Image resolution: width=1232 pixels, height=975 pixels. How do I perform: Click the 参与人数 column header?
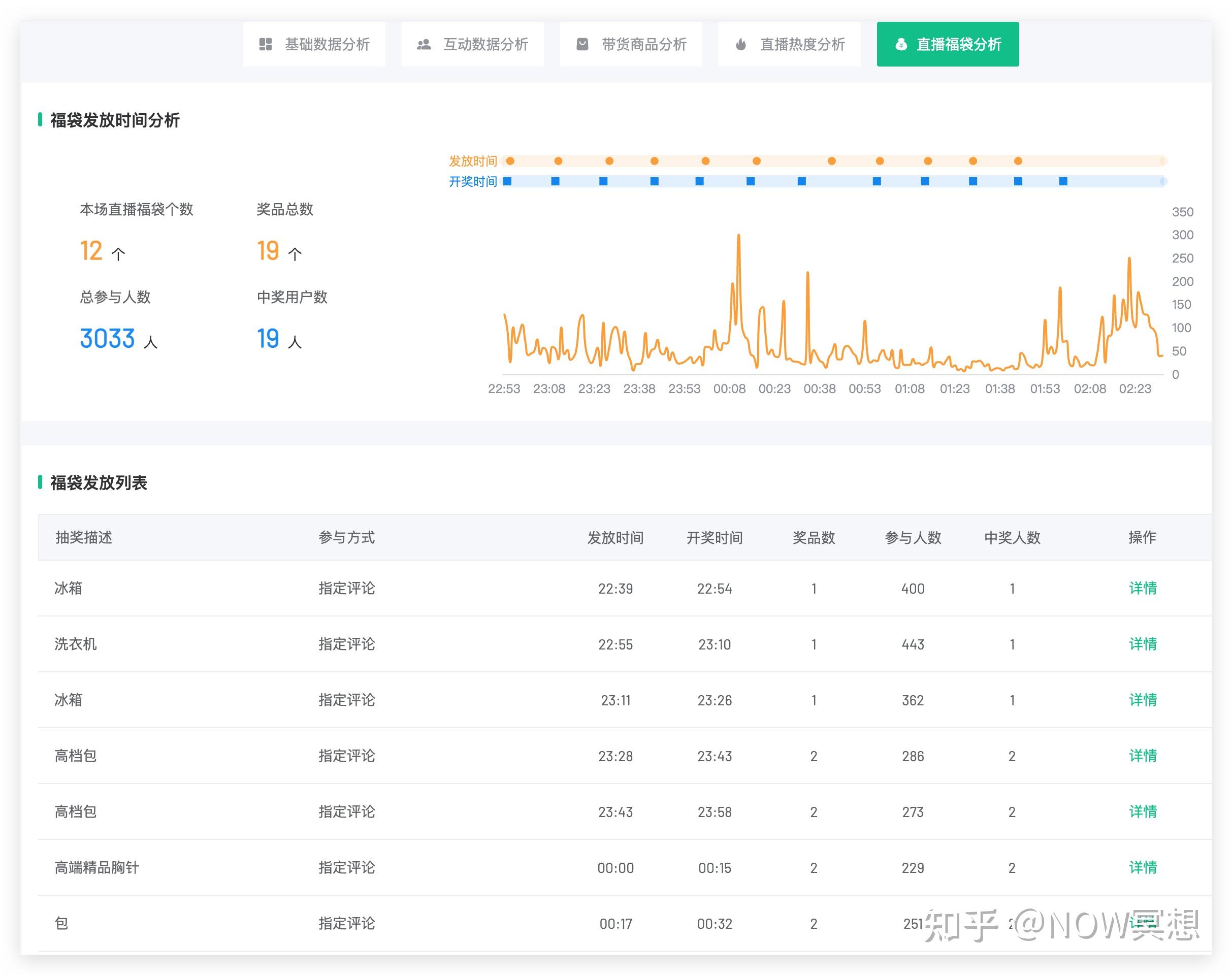coord(913,538)
